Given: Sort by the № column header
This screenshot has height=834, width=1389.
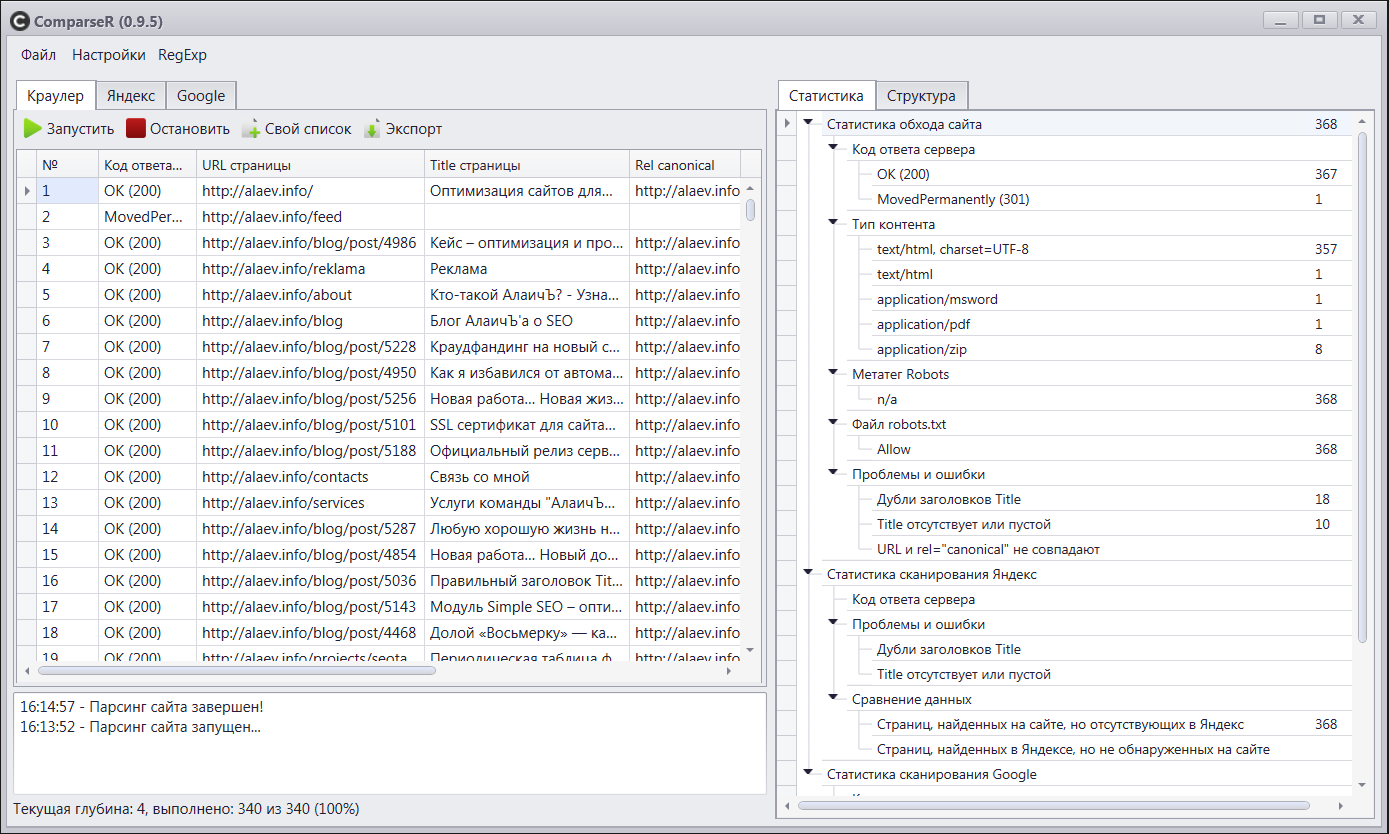Looking at the screenshot, I should (67, 165).
